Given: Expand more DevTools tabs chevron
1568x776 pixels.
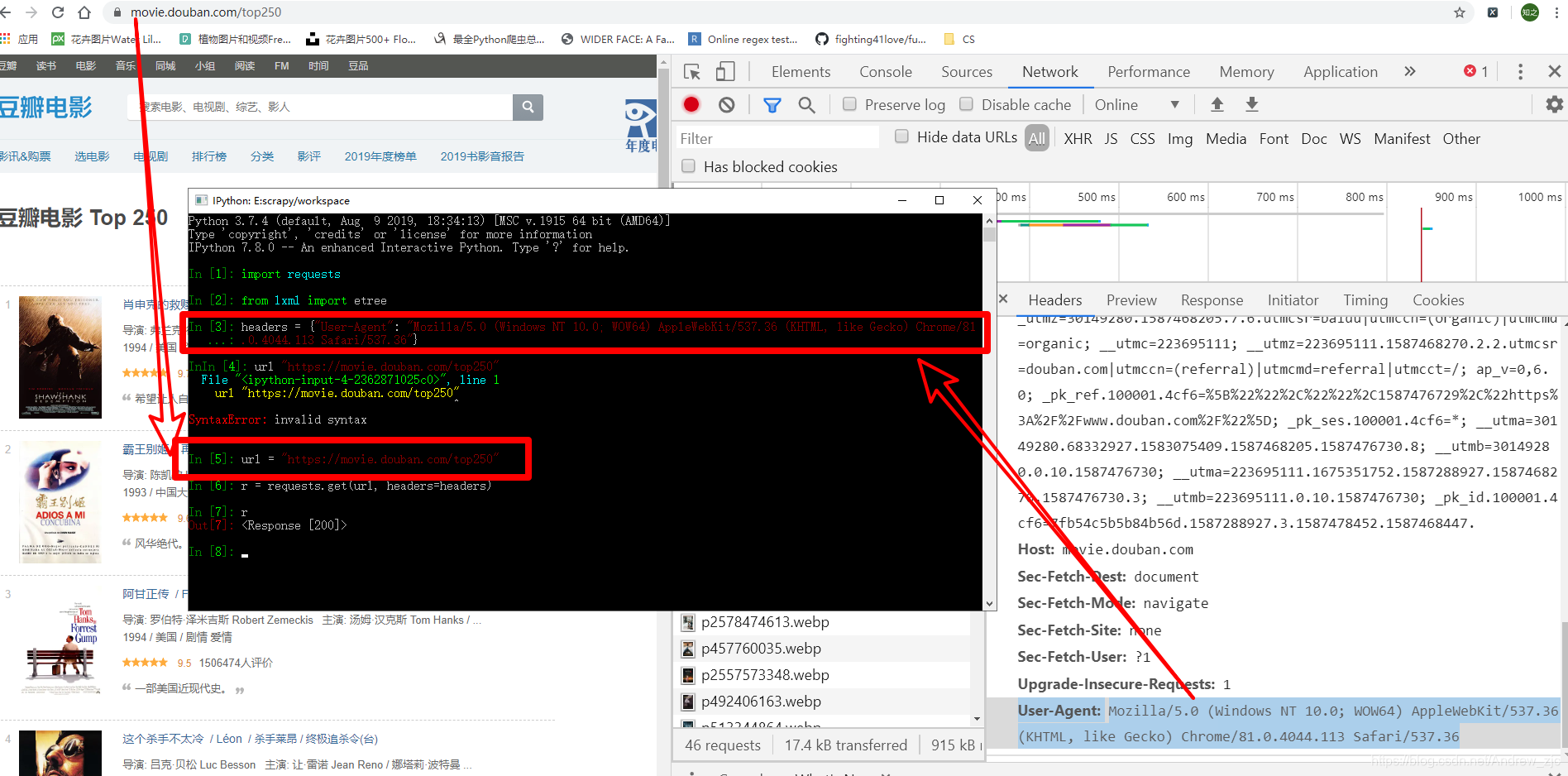Looking at the screenshot, I should 1410,72.
